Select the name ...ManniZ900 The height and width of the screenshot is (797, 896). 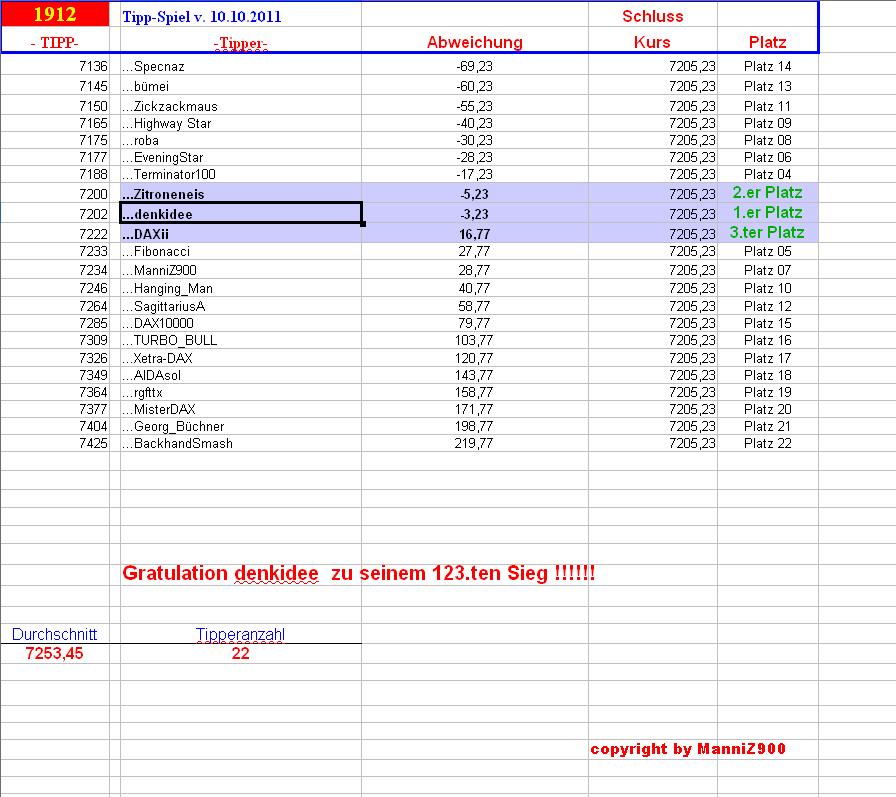click(159, 270)
